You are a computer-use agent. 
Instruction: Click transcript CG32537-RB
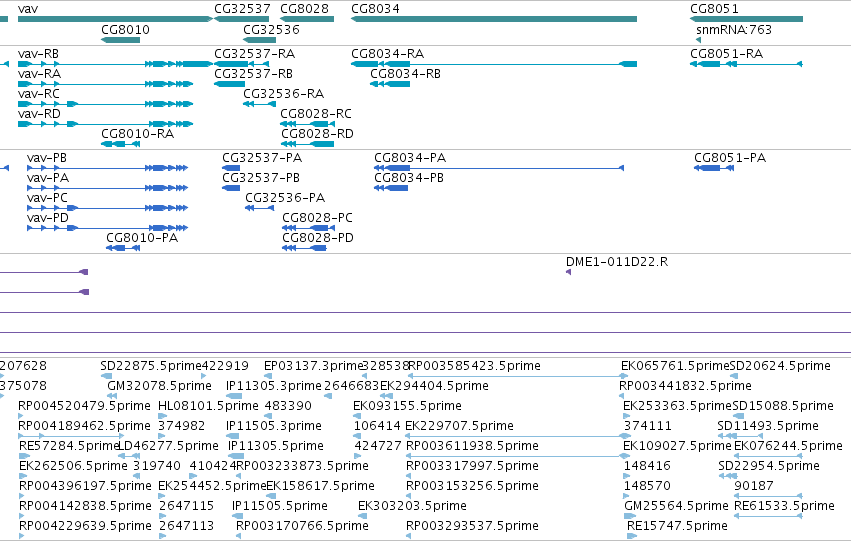(253, 74)
